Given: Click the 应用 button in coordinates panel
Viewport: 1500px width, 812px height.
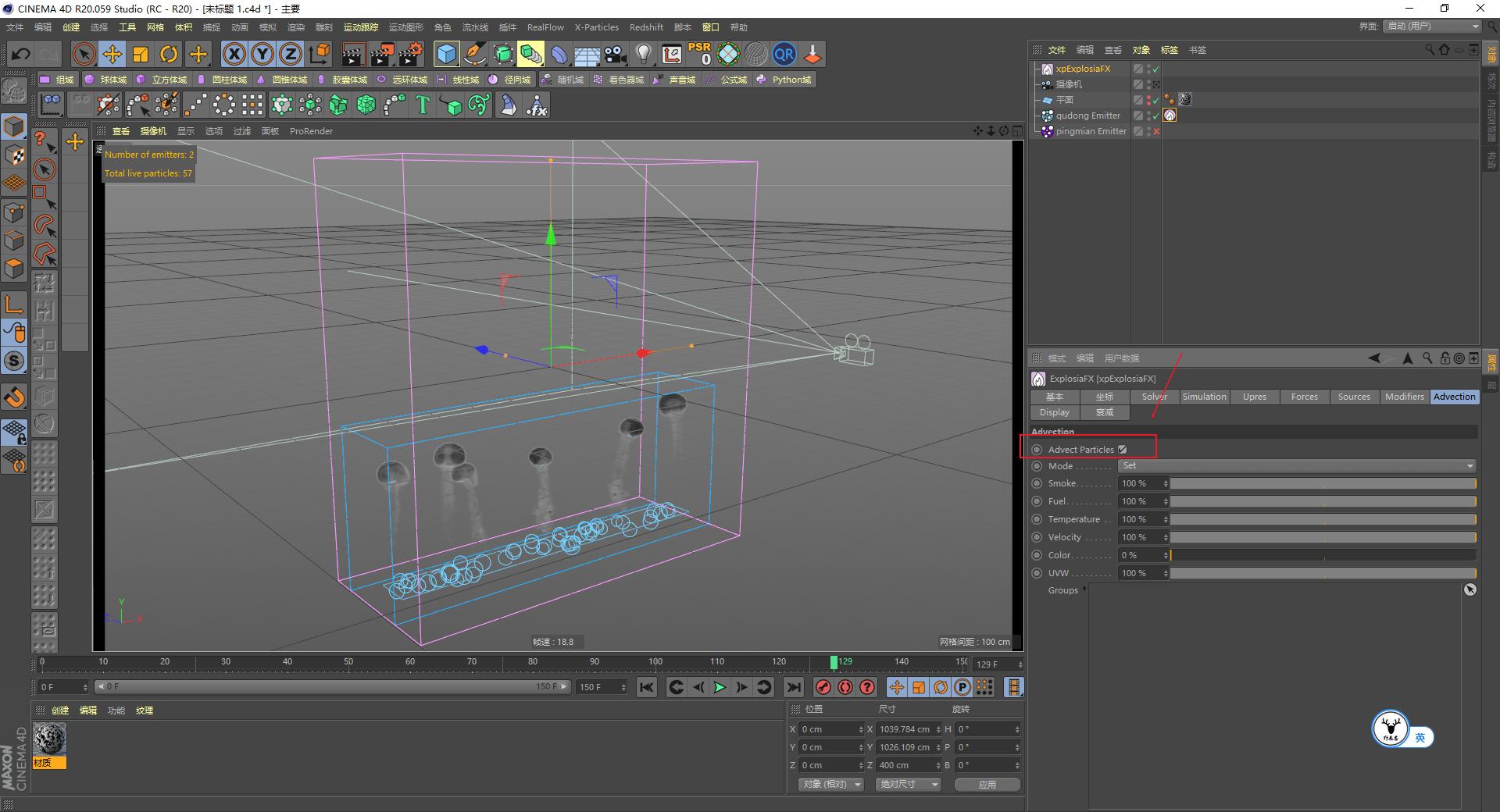Looking at the screenshot, I should 987,784.
